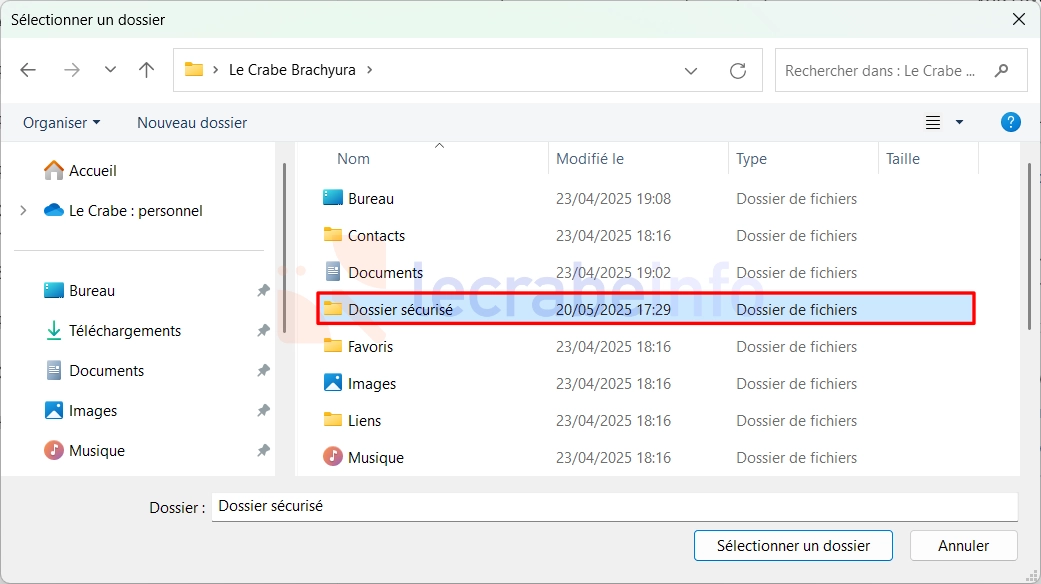Open the Organiser menu
The height and width of the screenshot is (584, 1041).
(61, 123)
